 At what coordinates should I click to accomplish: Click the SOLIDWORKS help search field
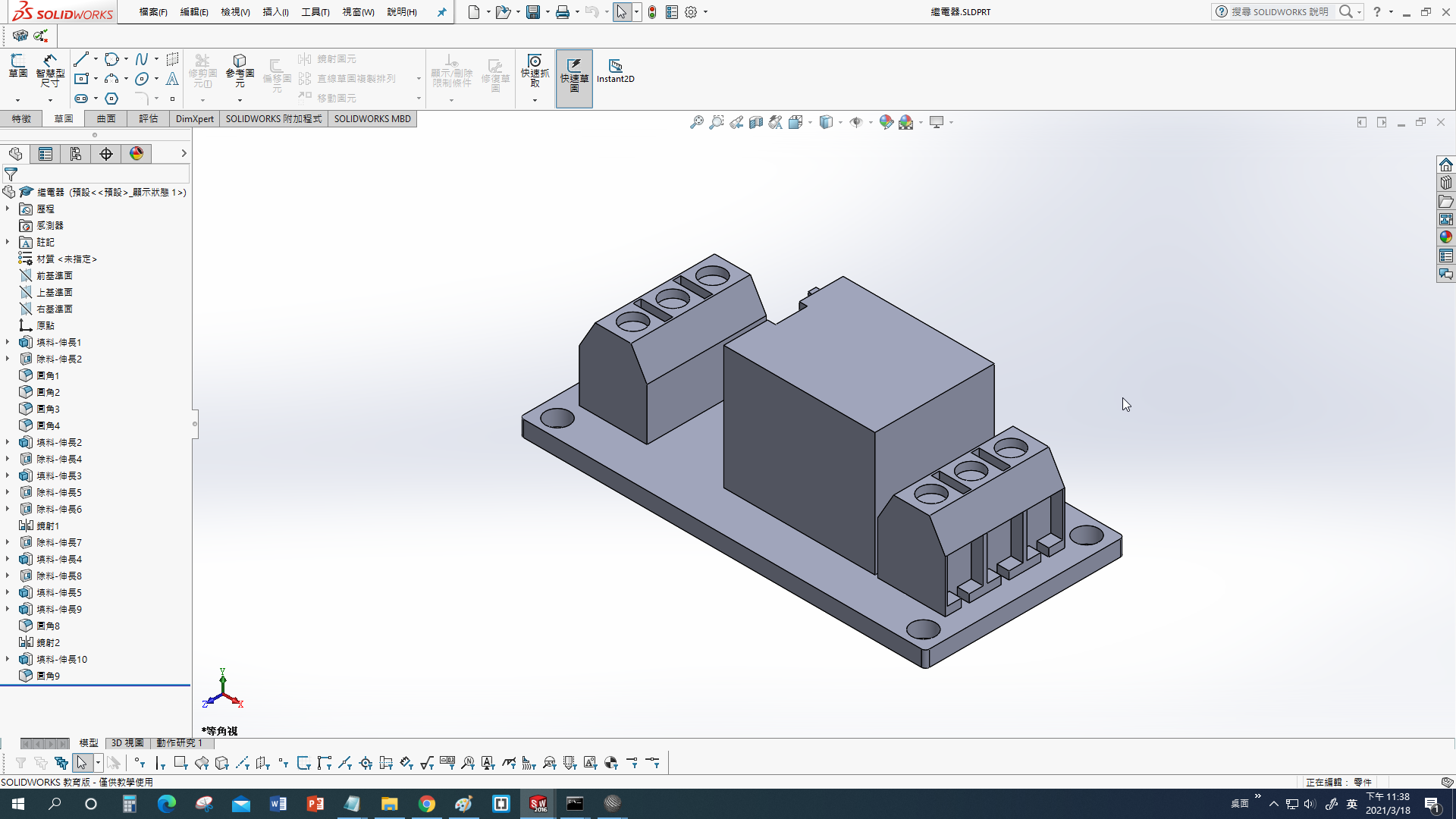point(1280,12)
